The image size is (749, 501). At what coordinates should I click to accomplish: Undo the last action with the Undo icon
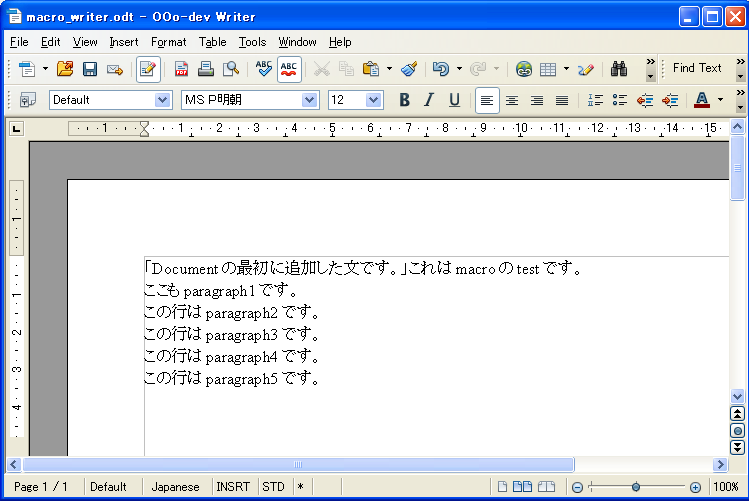pos(441,69)
